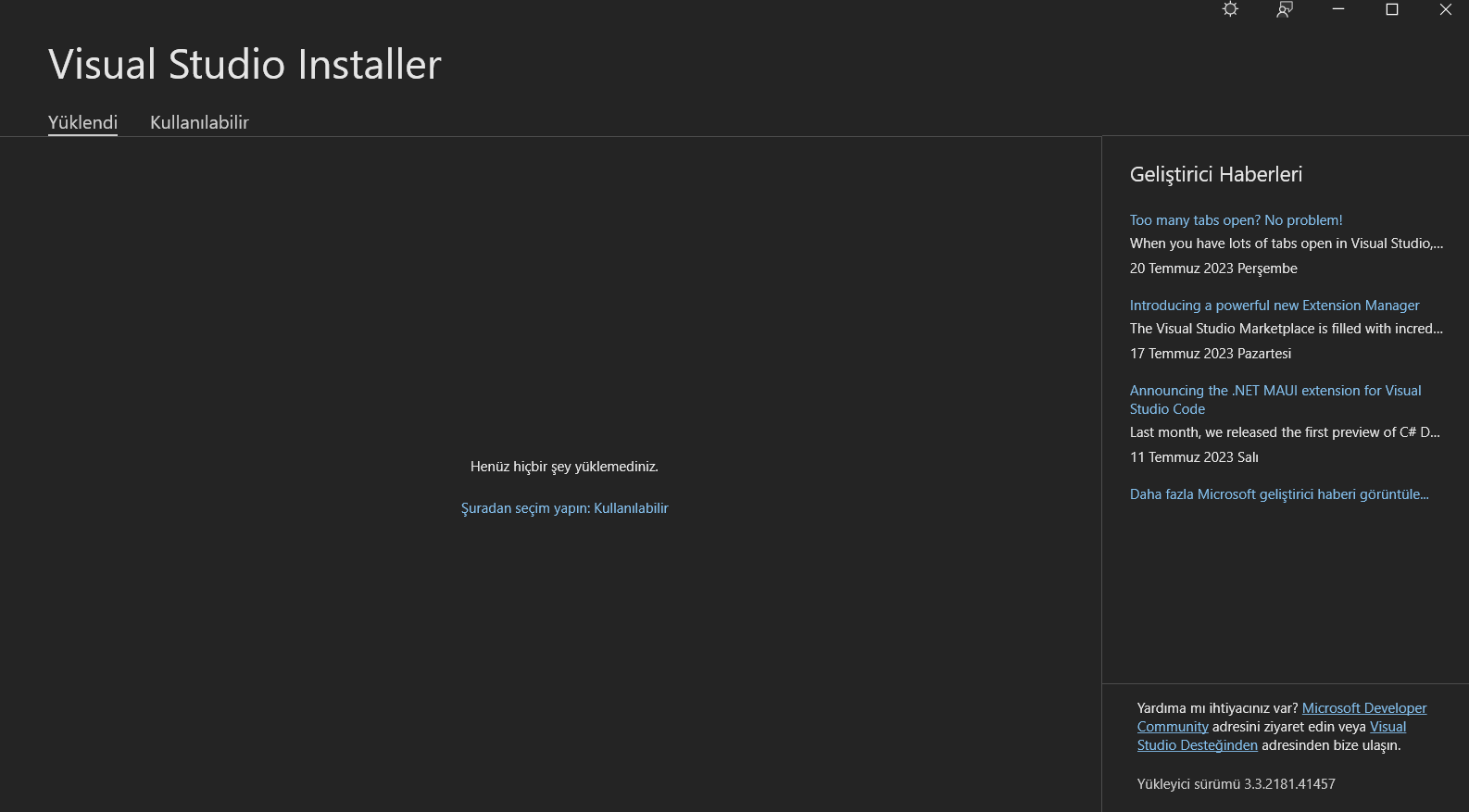Open 'Too many tabs open? No problem!' article
Screen dimensions: 1469x812
(x=1236, y=220)
